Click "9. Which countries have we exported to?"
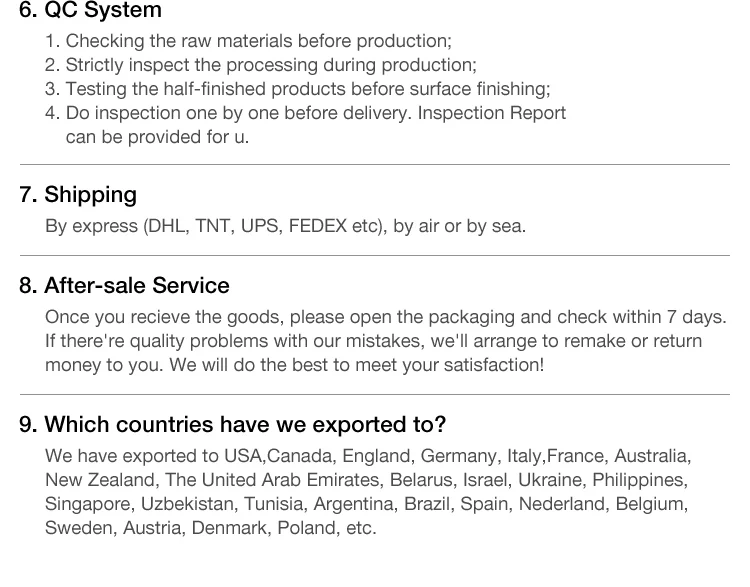The height and width of the screenshot is (587, 750). point(232,424)
